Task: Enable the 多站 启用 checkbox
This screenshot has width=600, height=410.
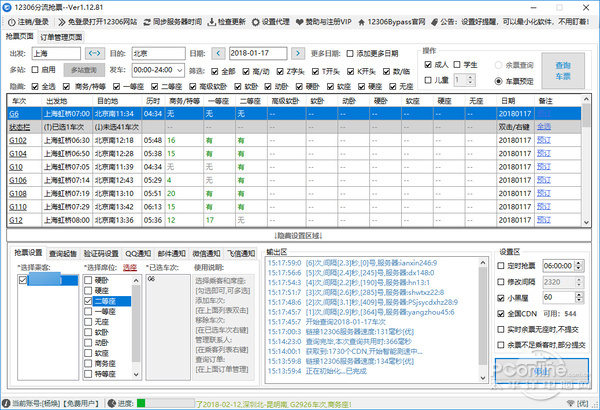Action: (35, 70)
